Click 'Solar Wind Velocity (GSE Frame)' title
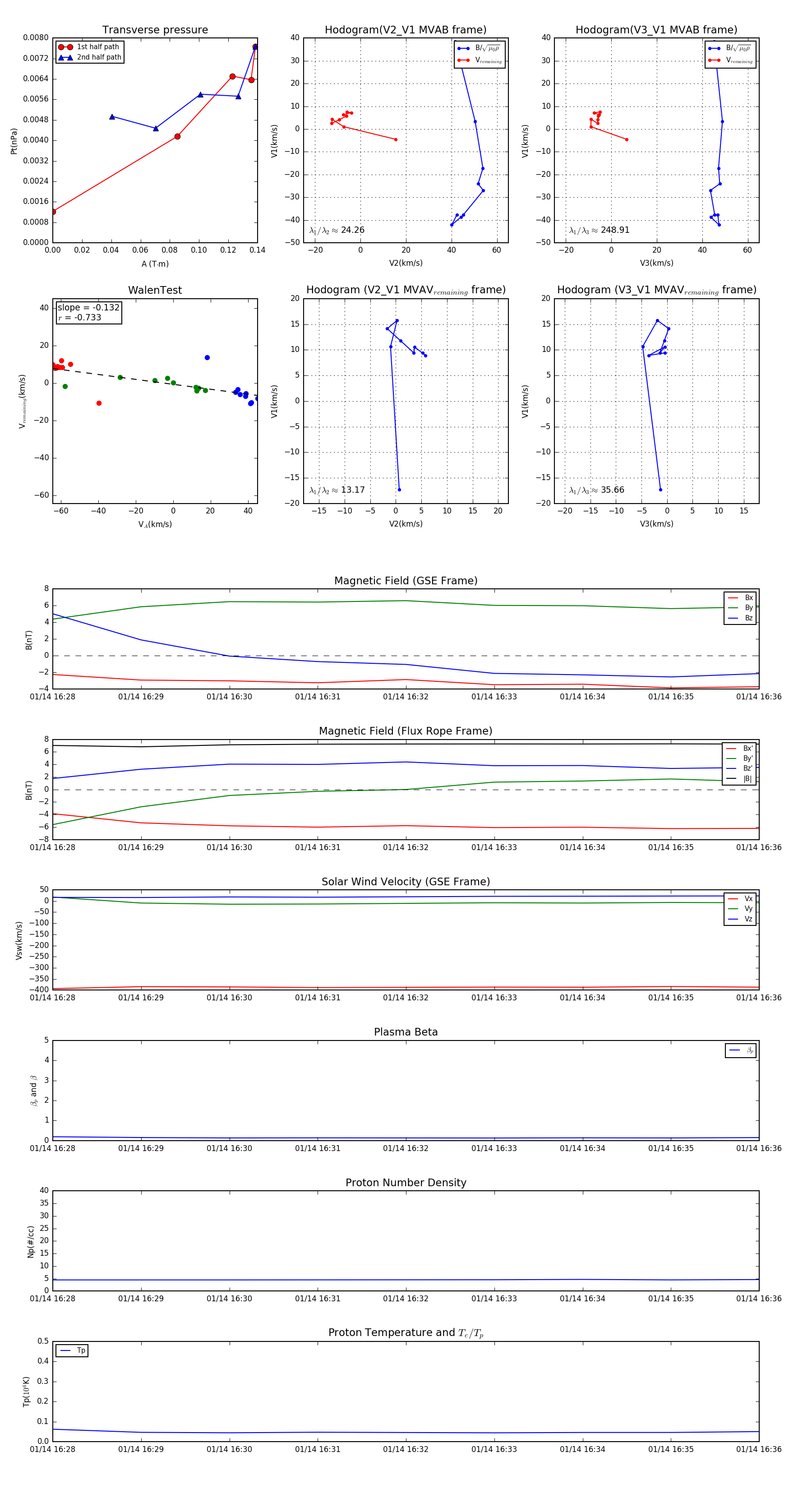The image size is (812, 1489). point(406,882)
